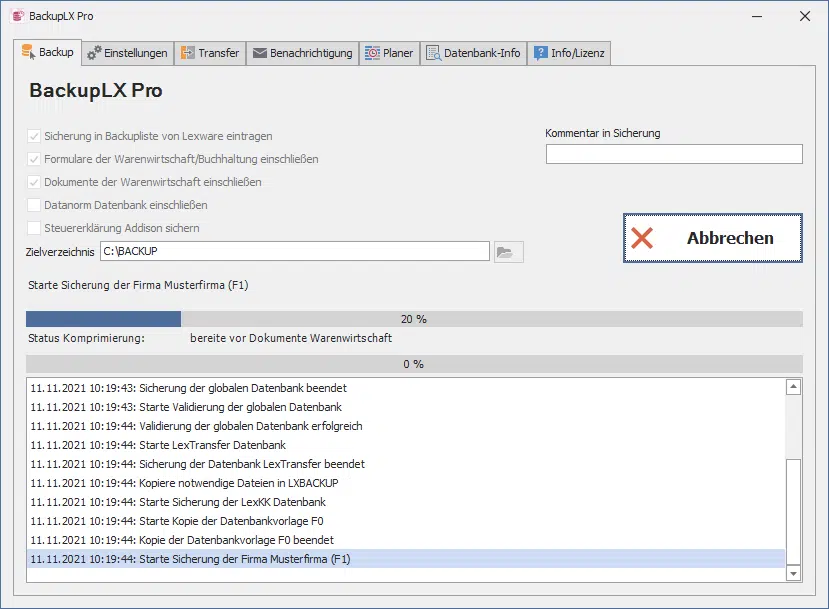Open the Transfer tab
The image size is (829, 609).
coord(210,53)
